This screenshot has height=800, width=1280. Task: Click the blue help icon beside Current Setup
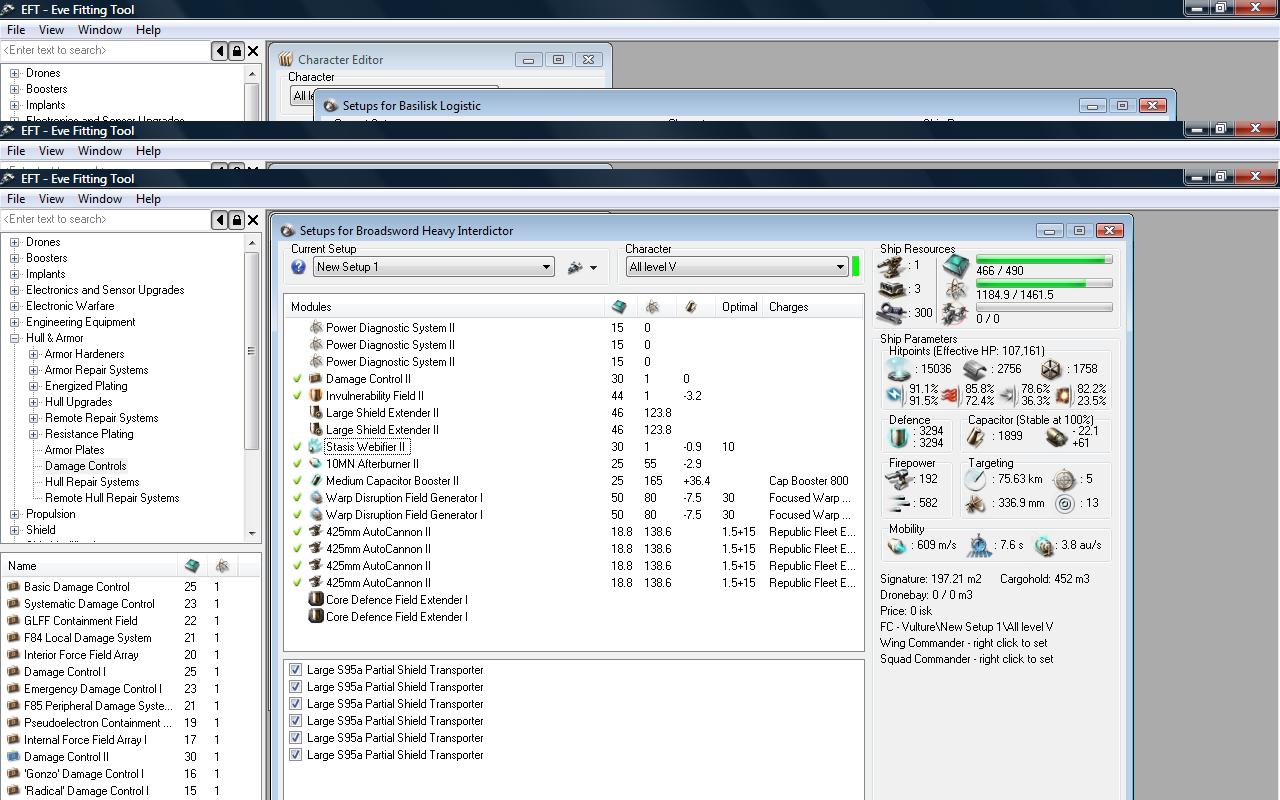point(298,267)
